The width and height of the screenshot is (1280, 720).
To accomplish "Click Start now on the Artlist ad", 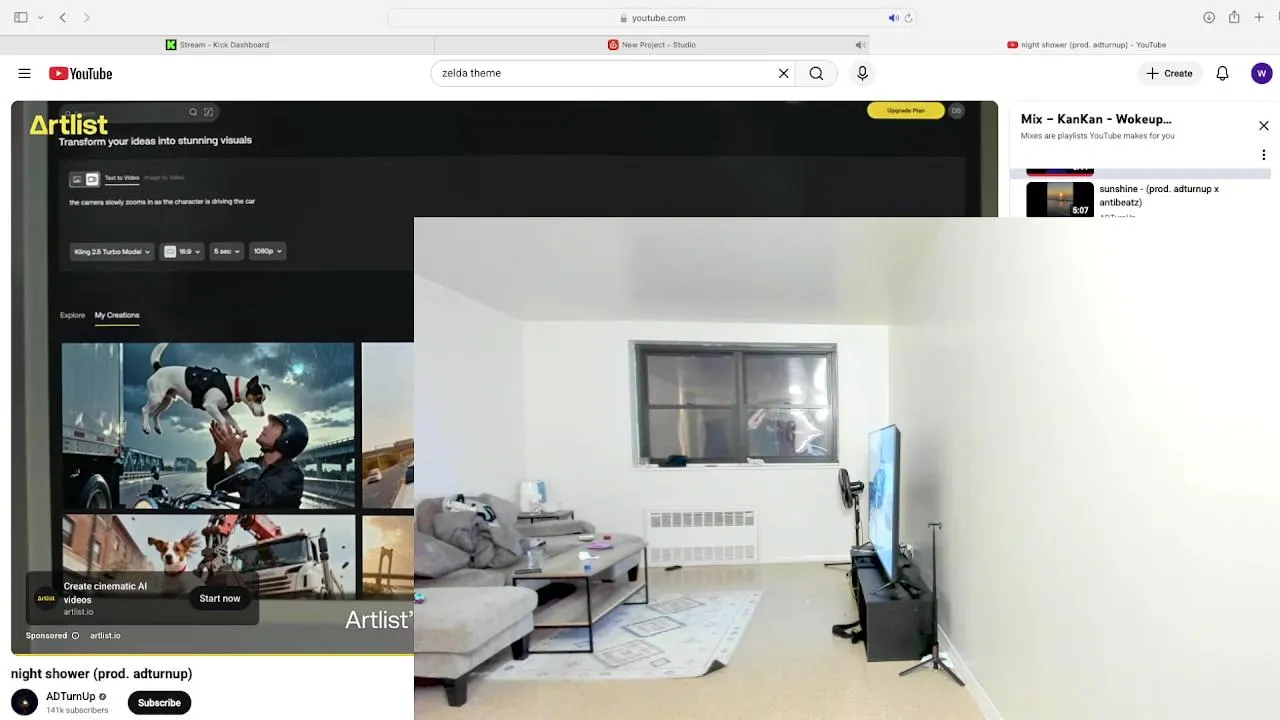I will point(220,598).
